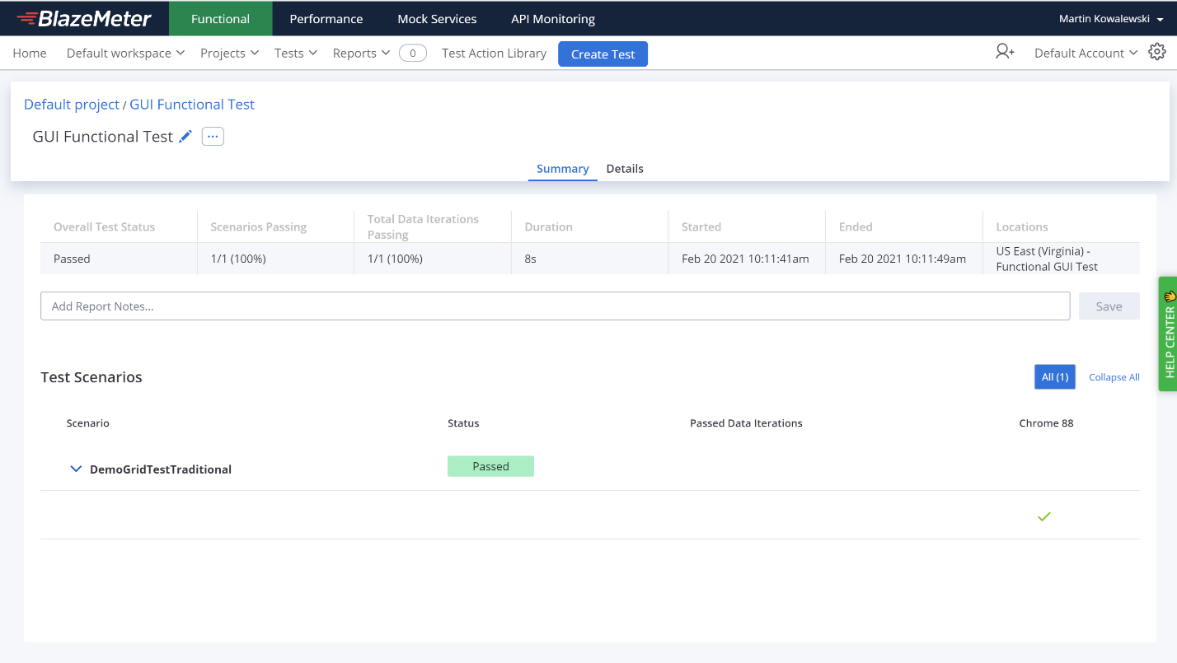
Task: Expand the Tests dropdown
Action: point(296,53)
